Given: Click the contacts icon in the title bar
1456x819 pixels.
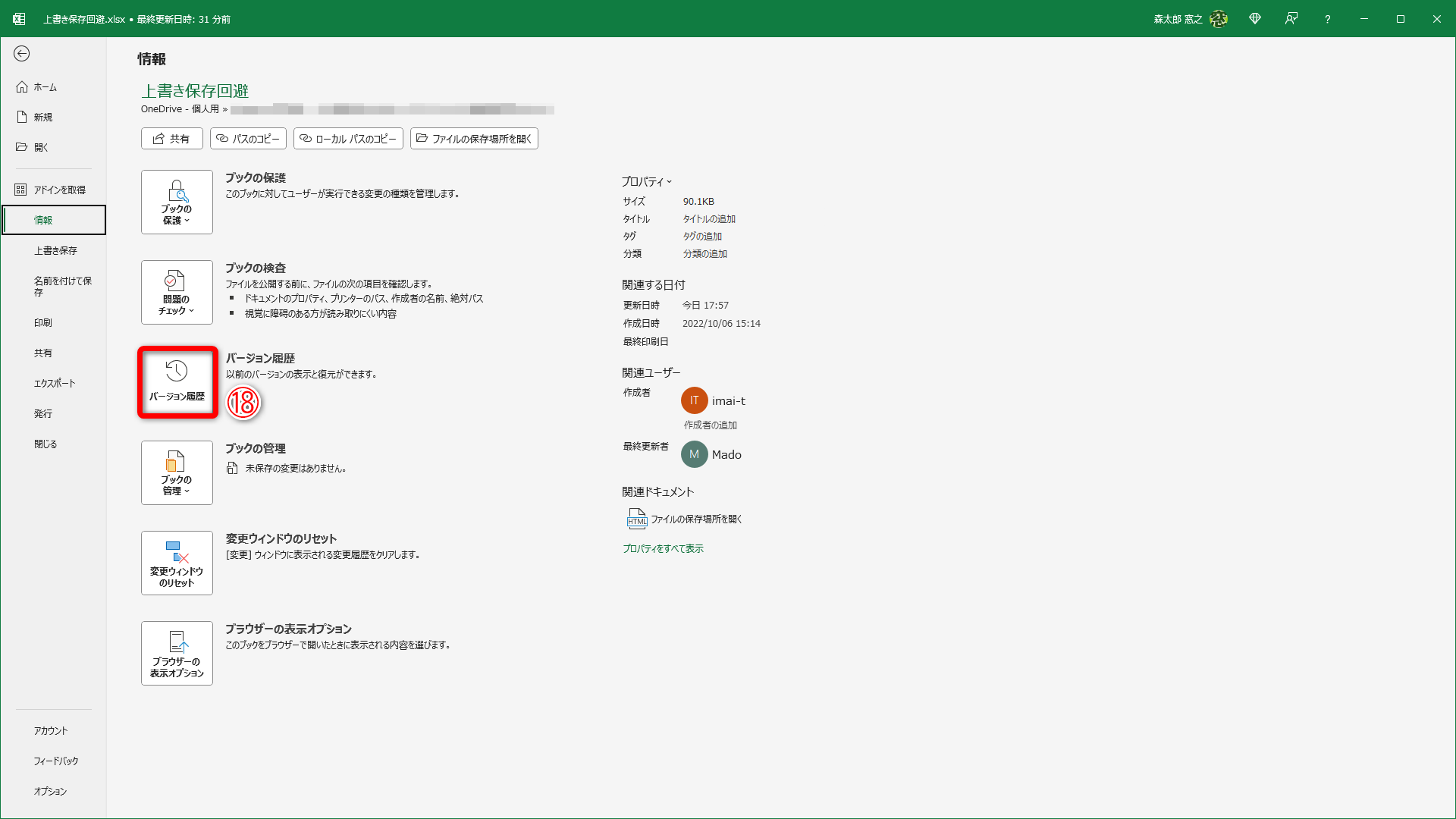Looking at the screenshot, I should coord(1291,18).
